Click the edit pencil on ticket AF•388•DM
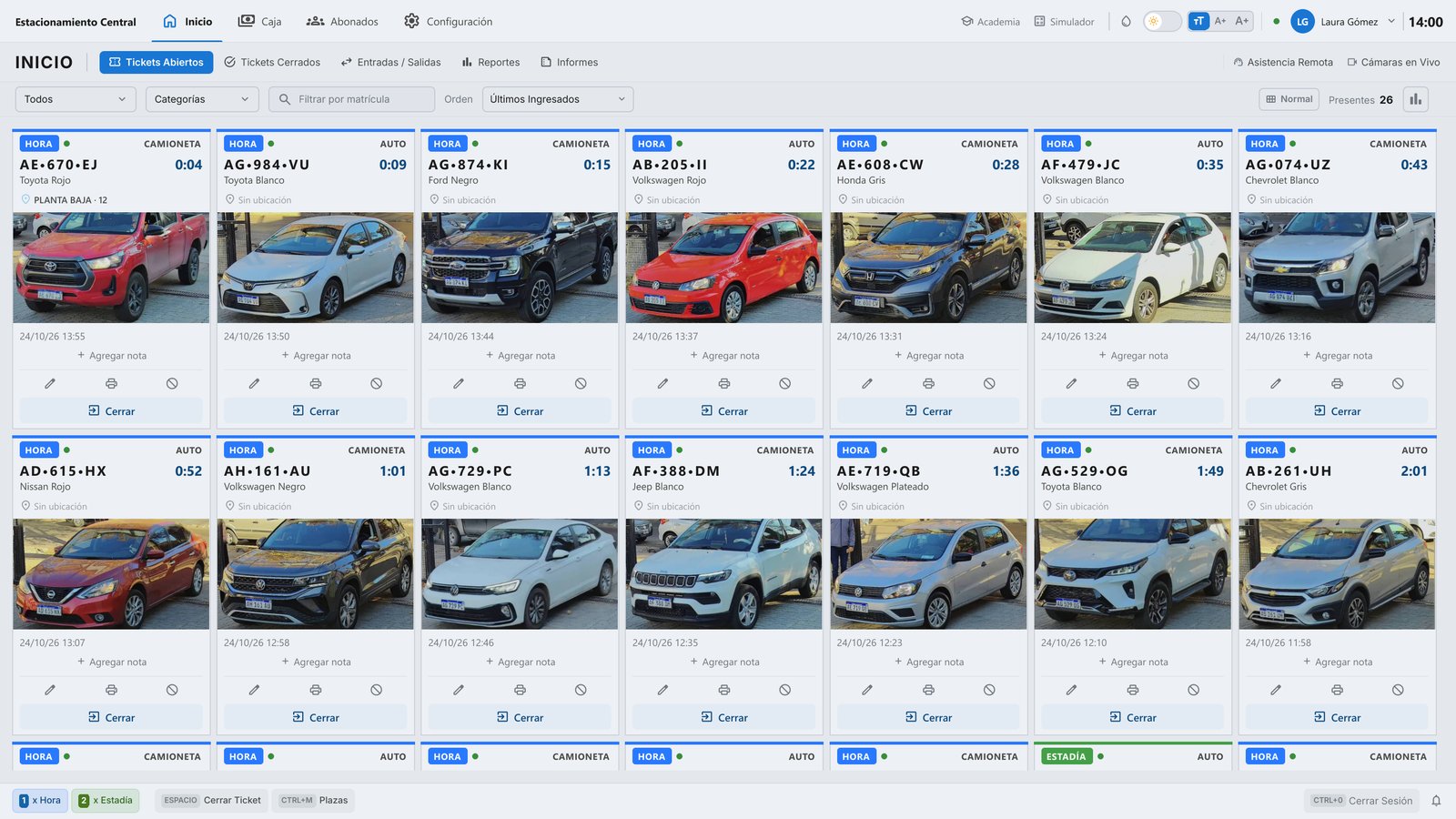1456x819 pixels. 663,691
